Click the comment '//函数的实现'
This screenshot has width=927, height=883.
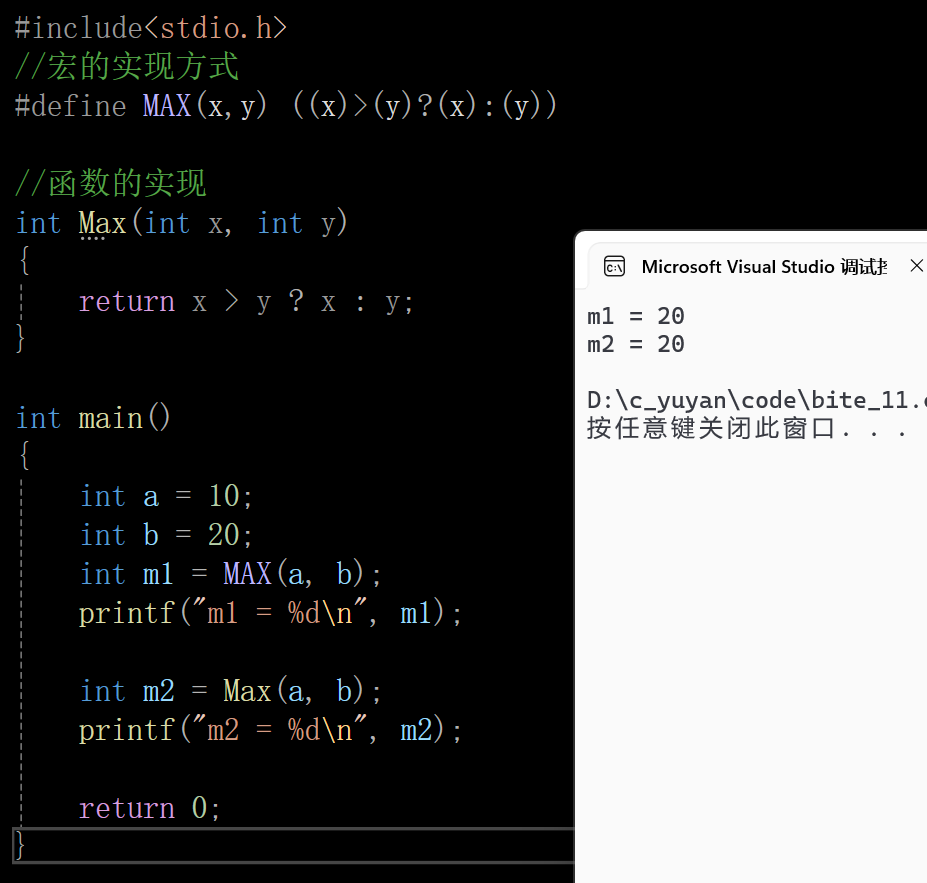pos(111,183)
